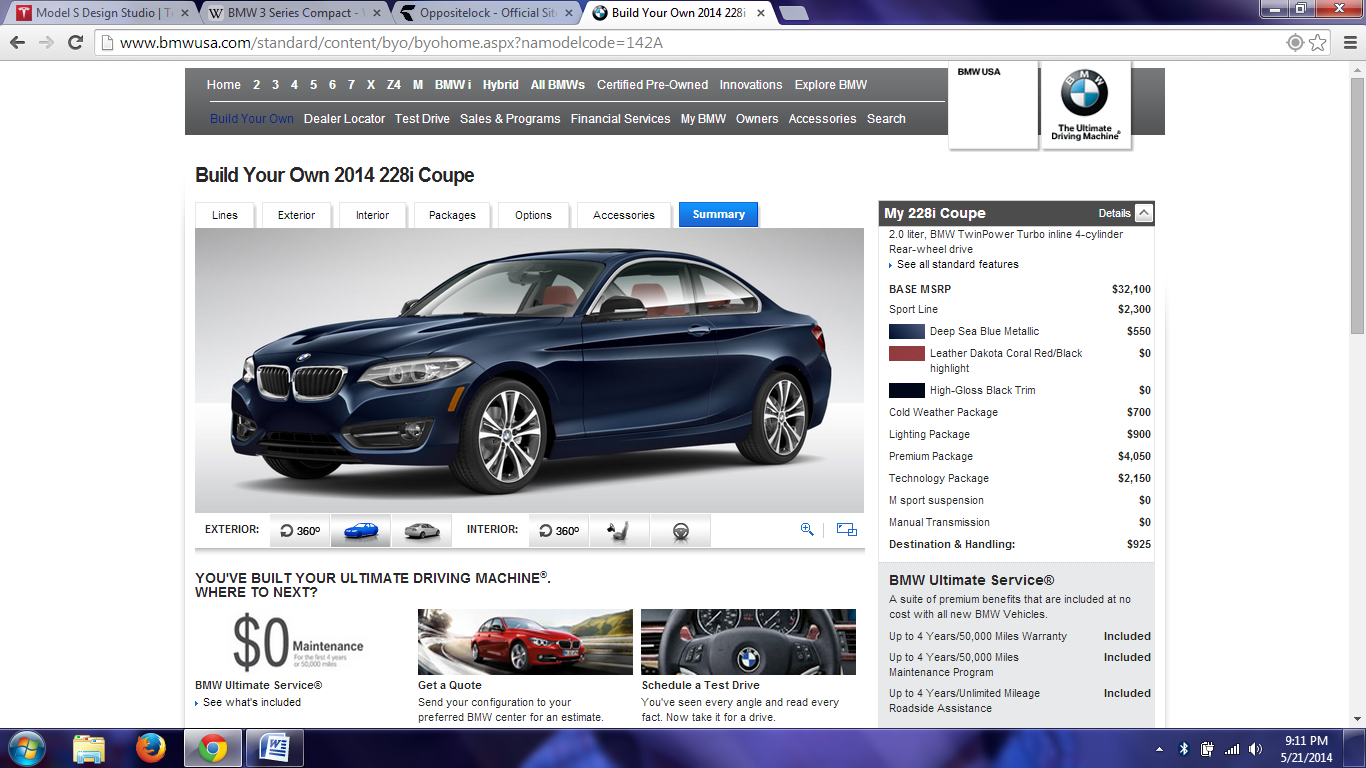
Task: Open the Windows Start button
Action: (x=25, y=748)
